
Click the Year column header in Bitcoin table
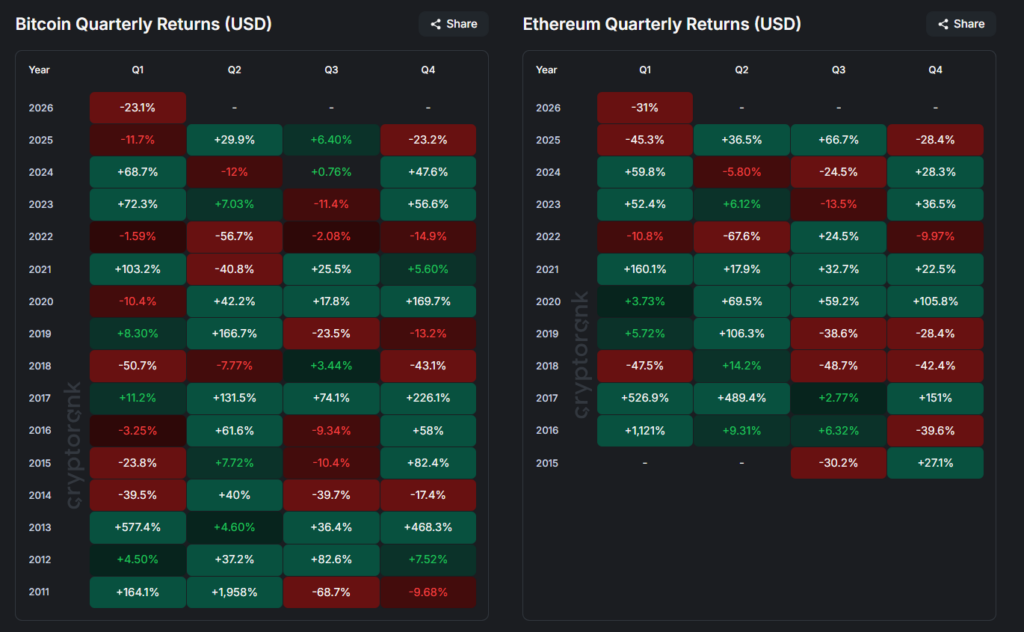click(39, 70)
